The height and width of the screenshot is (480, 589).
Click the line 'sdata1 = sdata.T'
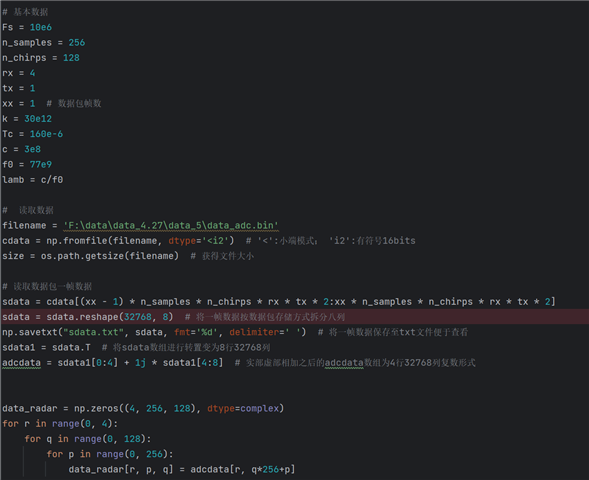[46, 347]
